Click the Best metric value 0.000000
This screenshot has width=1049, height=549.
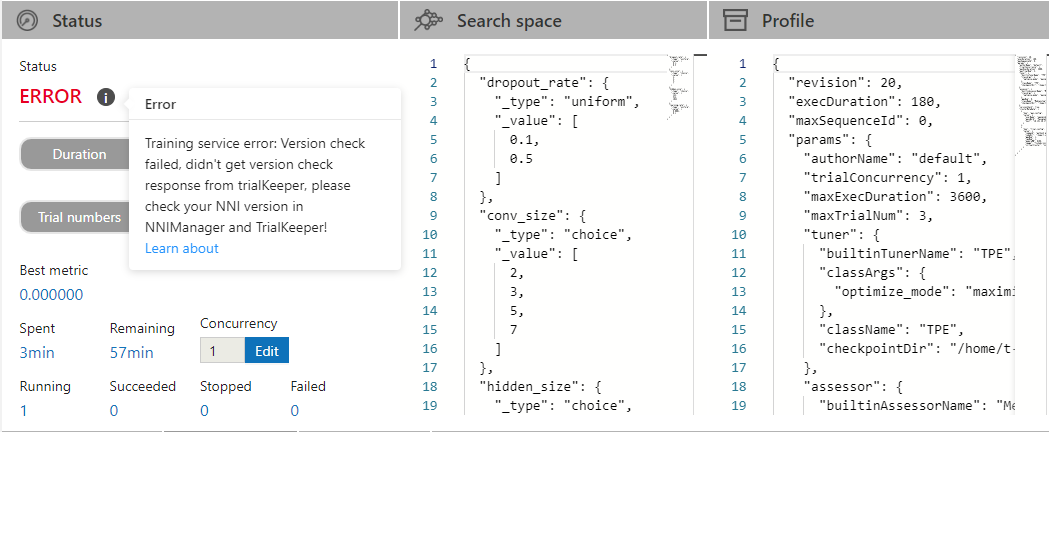[52, 295]
